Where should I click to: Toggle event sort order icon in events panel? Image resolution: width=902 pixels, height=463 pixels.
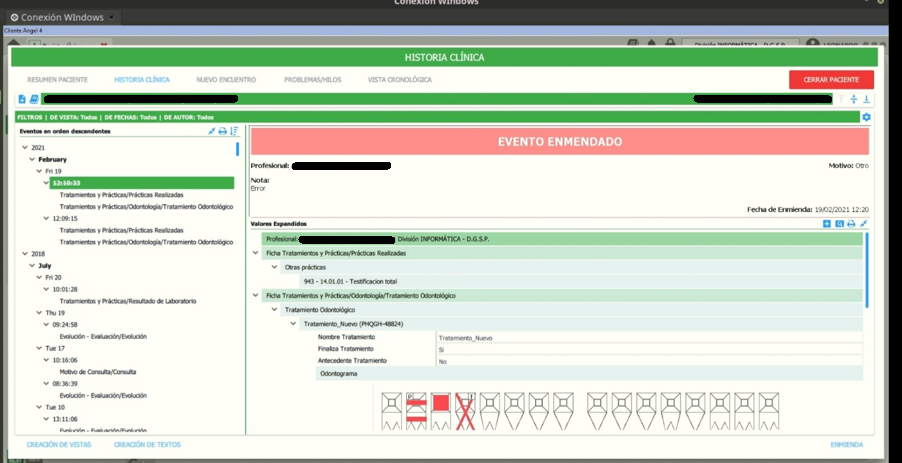[x=234, y=131]
